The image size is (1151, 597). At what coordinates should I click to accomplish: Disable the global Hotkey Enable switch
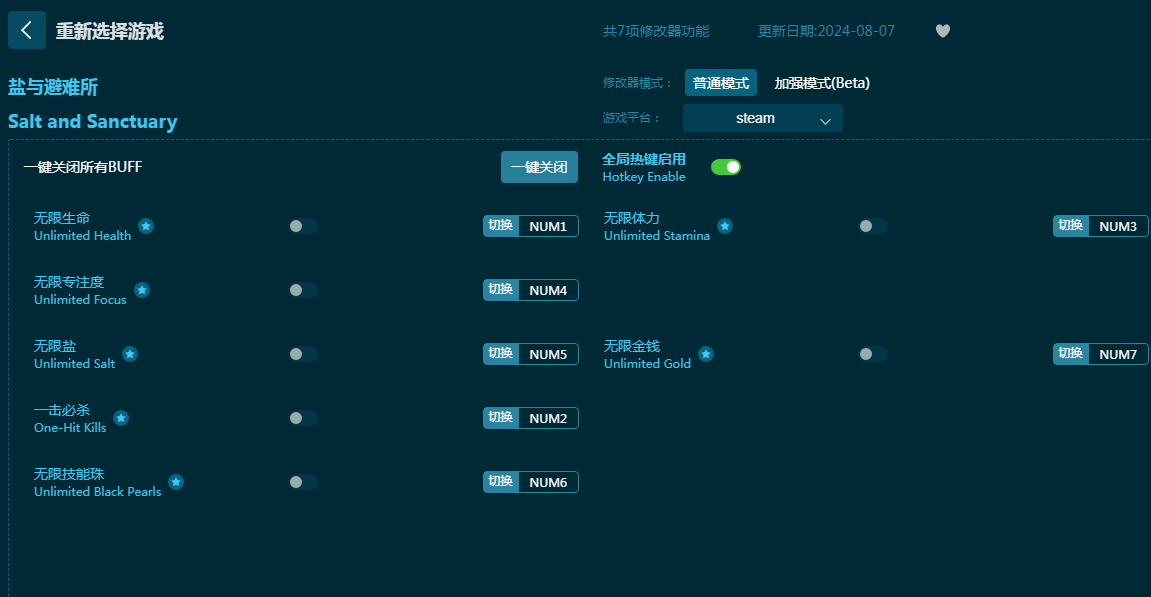(x=725, y=167)
